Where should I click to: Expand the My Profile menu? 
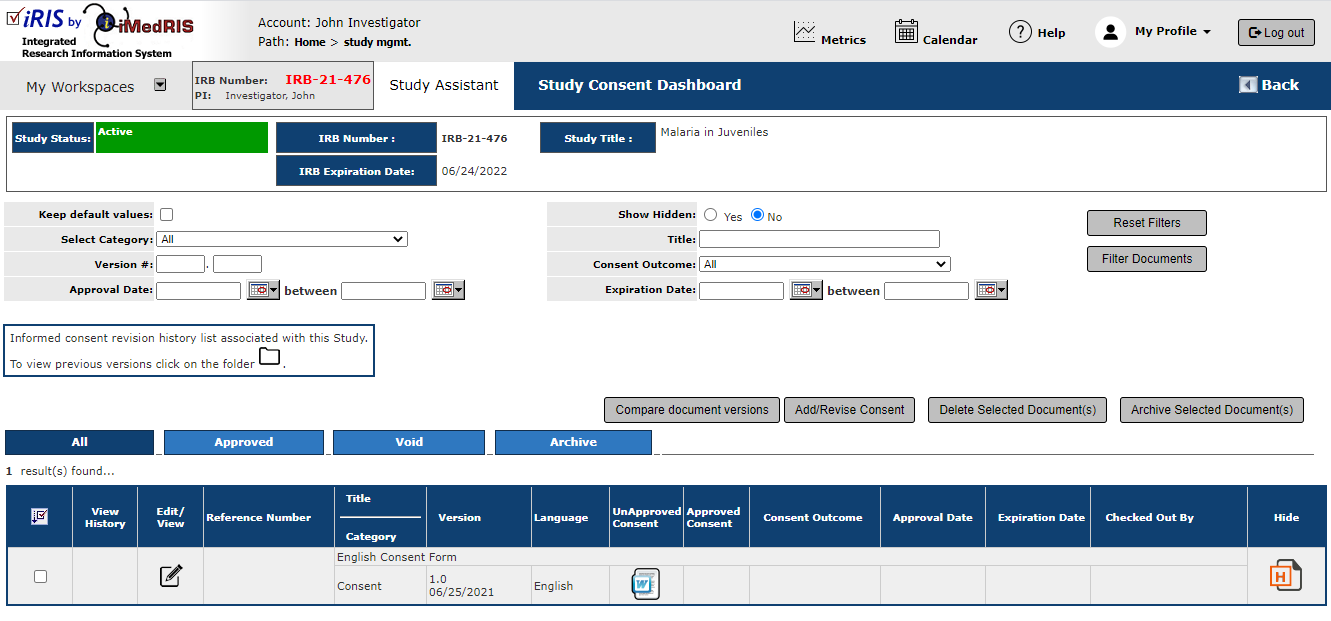click(x=1173, y=32)
